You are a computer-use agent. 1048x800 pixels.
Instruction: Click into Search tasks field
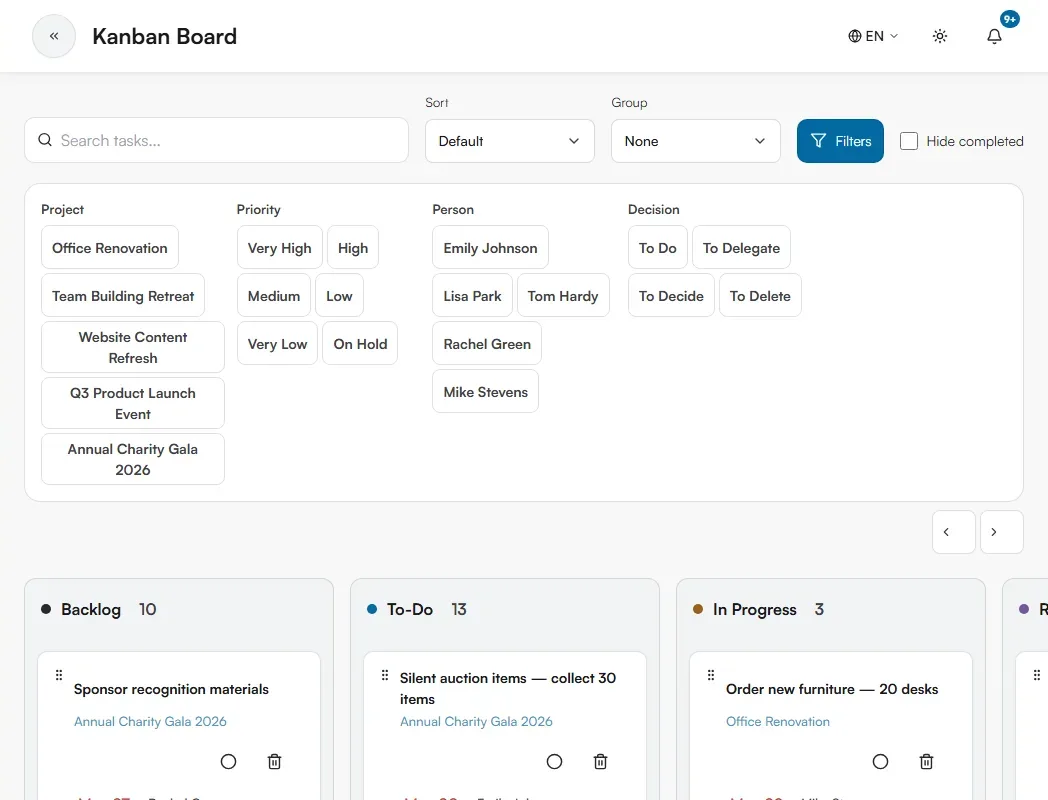[217, 140]
